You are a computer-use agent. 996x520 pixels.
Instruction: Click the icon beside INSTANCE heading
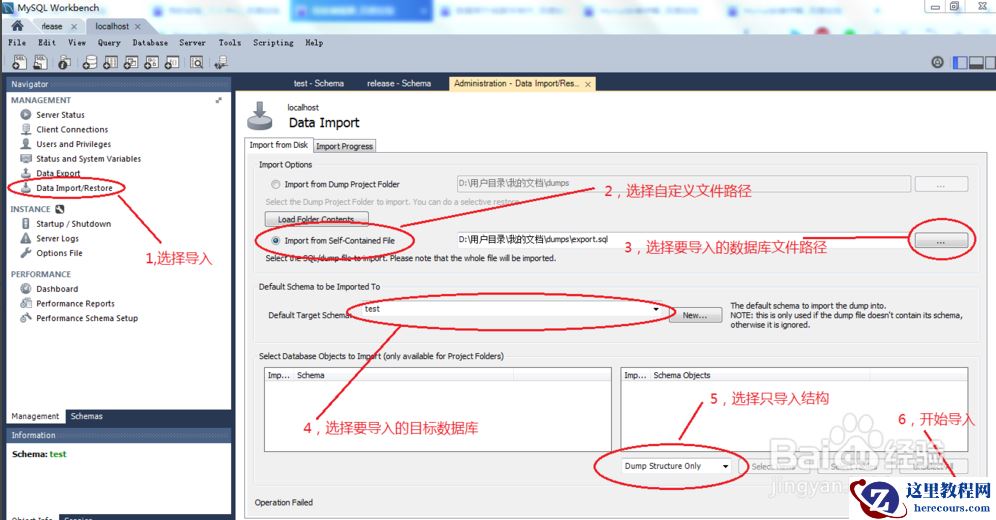[60, 209]
